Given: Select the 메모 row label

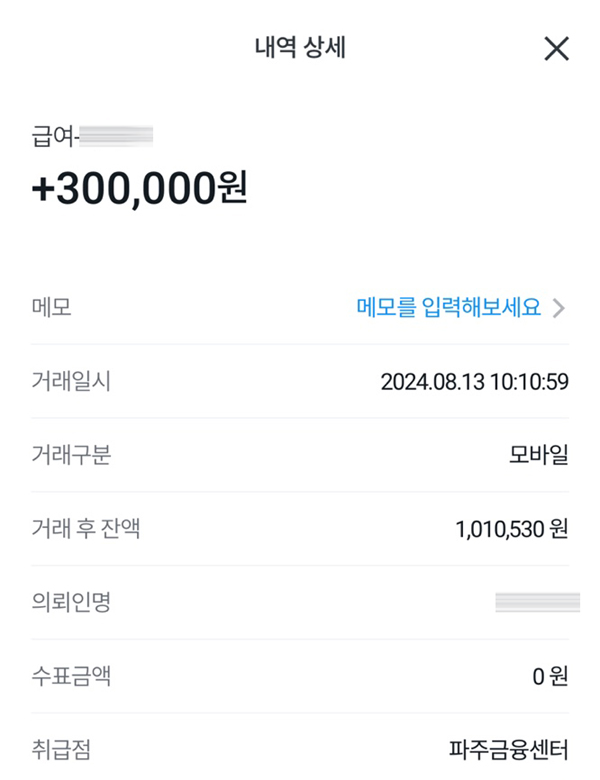Looking at the screenshot, I should tap(51, 308).
